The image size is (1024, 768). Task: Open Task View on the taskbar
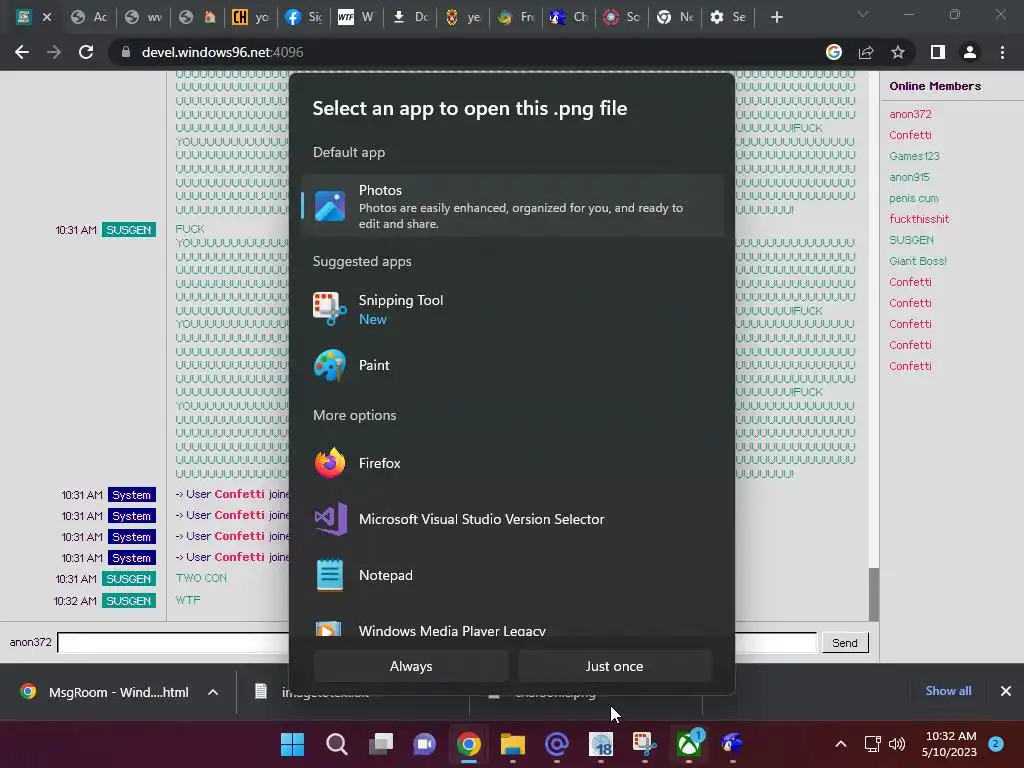381,744
